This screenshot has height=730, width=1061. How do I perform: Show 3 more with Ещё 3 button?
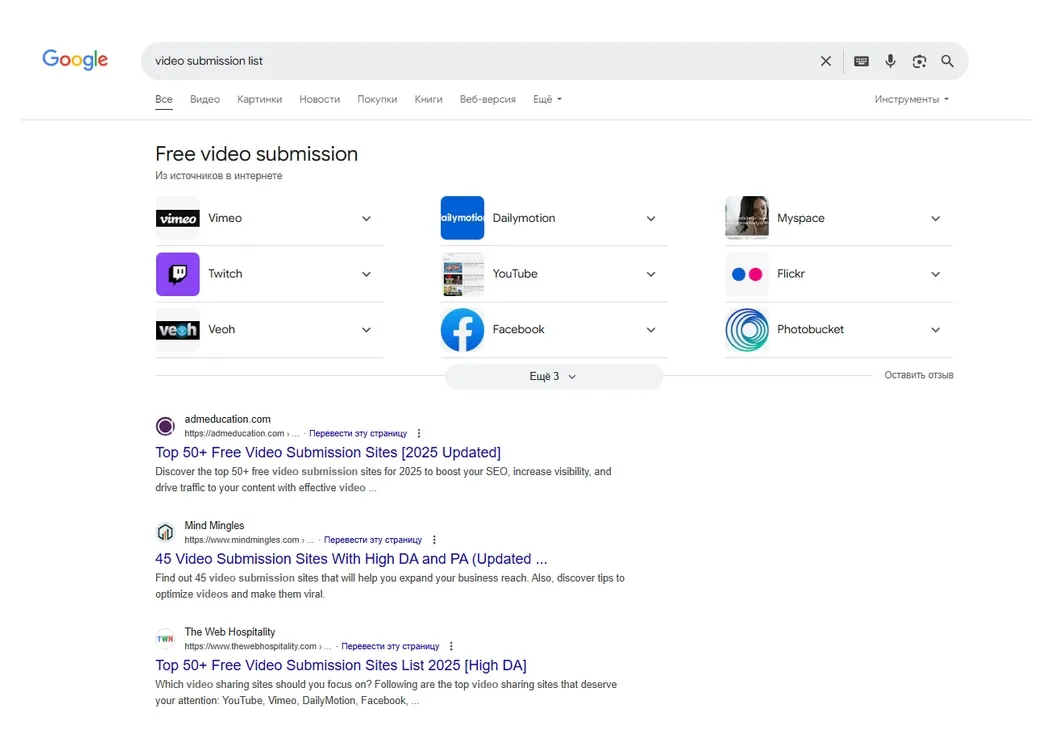pos(554,376)
